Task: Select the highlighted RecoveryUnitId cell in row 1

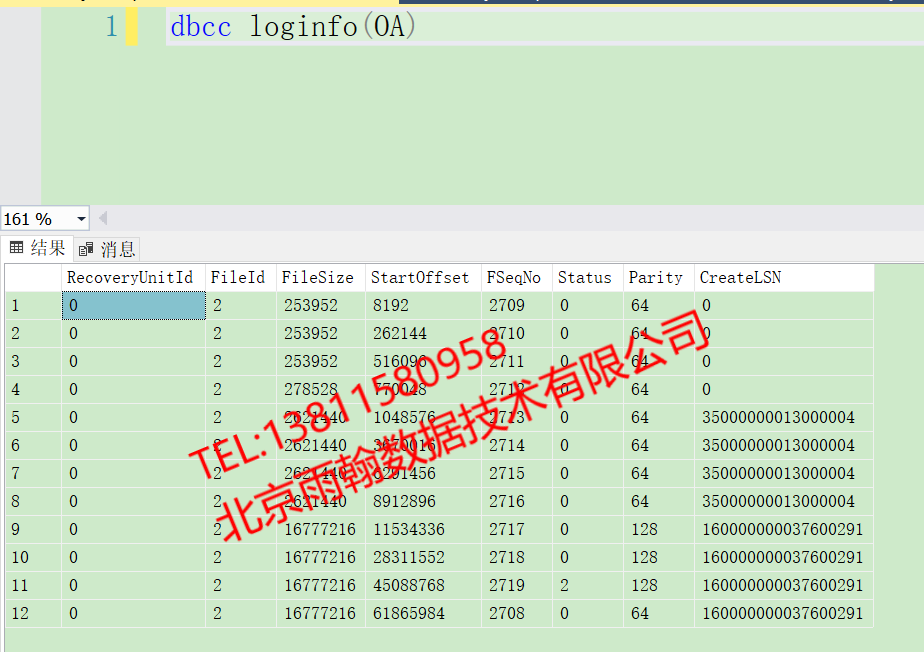Action: [x=134, y=305]
